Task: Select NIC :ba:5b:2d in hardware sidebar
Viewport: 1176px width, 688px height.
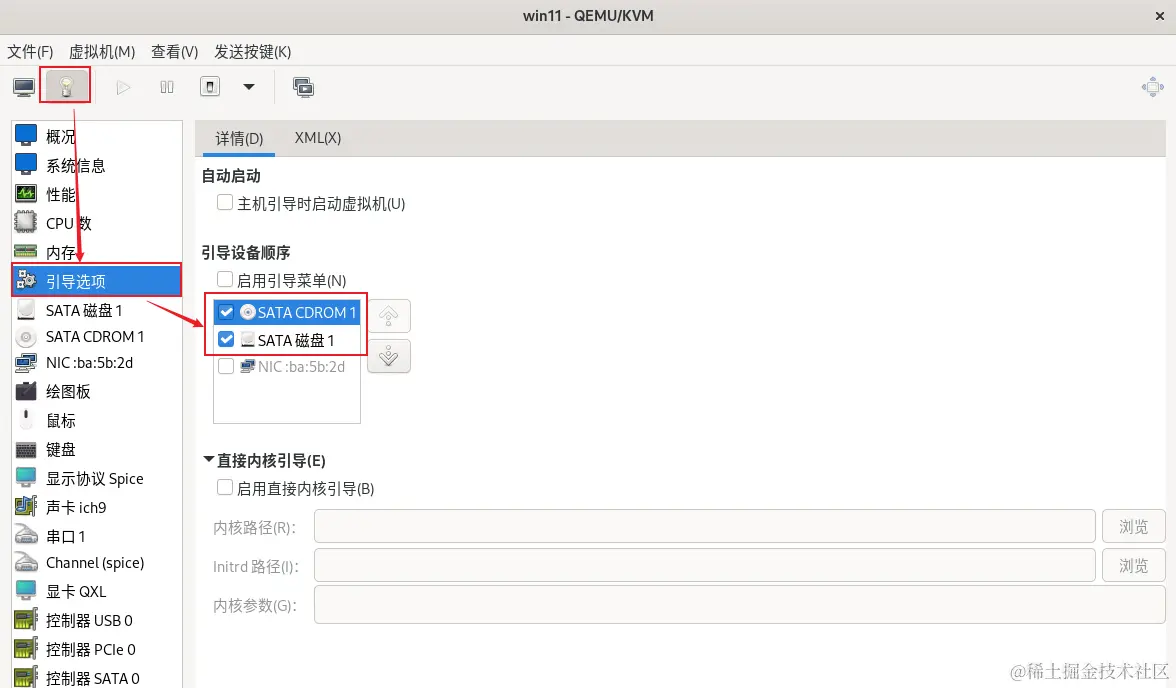Action: pos(97,363)
